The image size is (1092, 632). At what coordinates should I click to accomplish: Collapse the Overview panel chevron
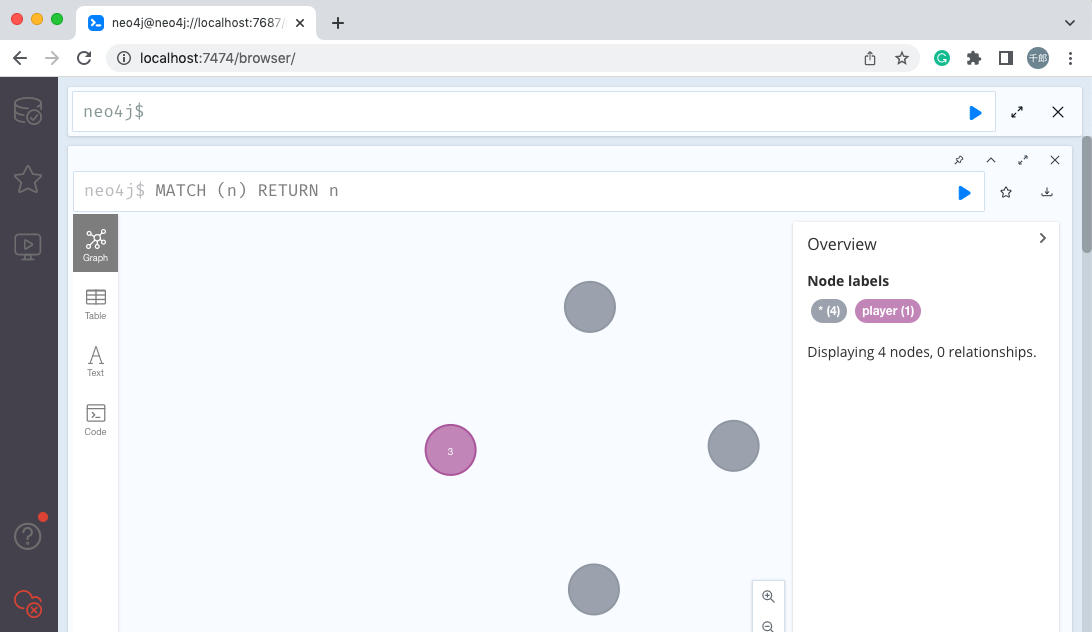point(1043,238)
